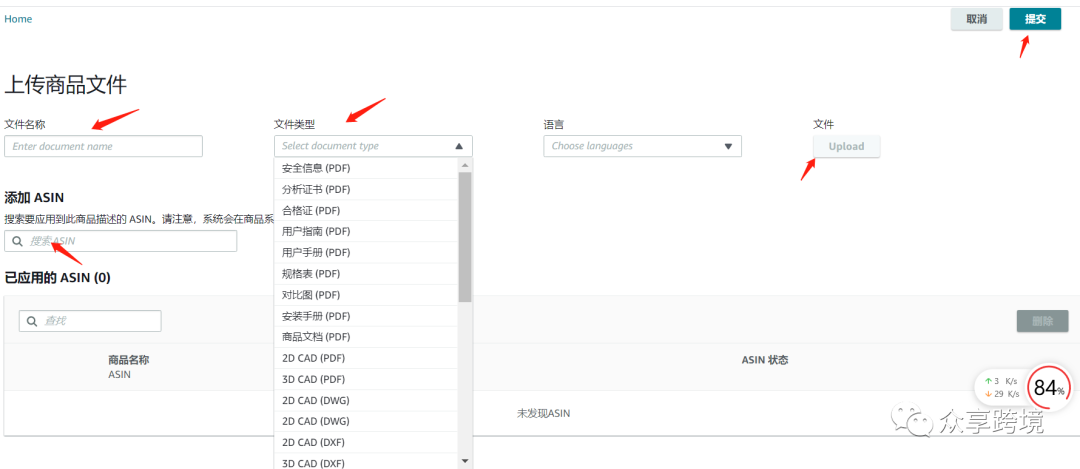Click the 语言 field label

(x=554, y=125)
